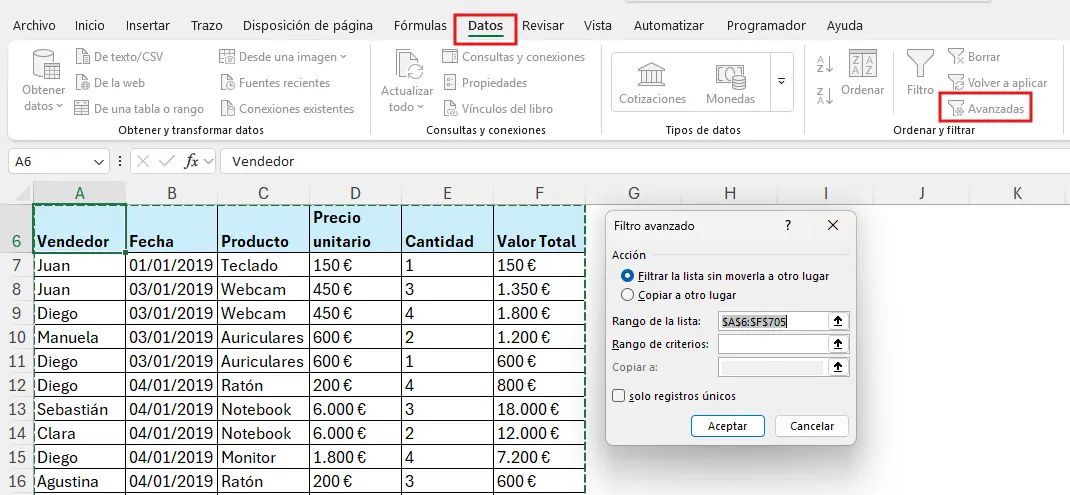Select the Precio unitario header cell
This screenshot has width=1070, height=495.
tap(355, 229)
